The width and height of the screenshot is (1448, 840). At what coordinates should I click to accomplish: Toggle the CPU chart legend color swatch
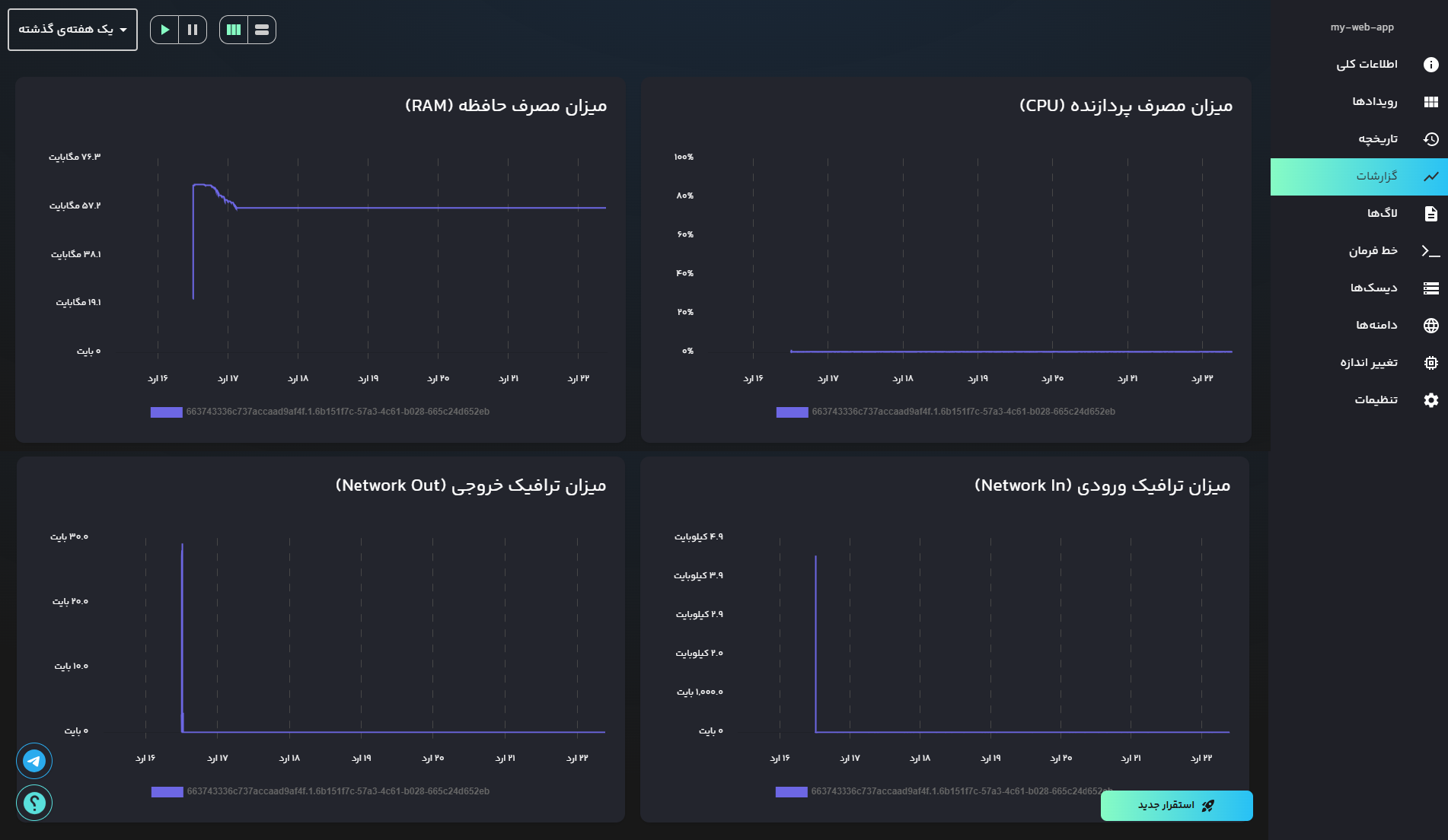(792, 412)
